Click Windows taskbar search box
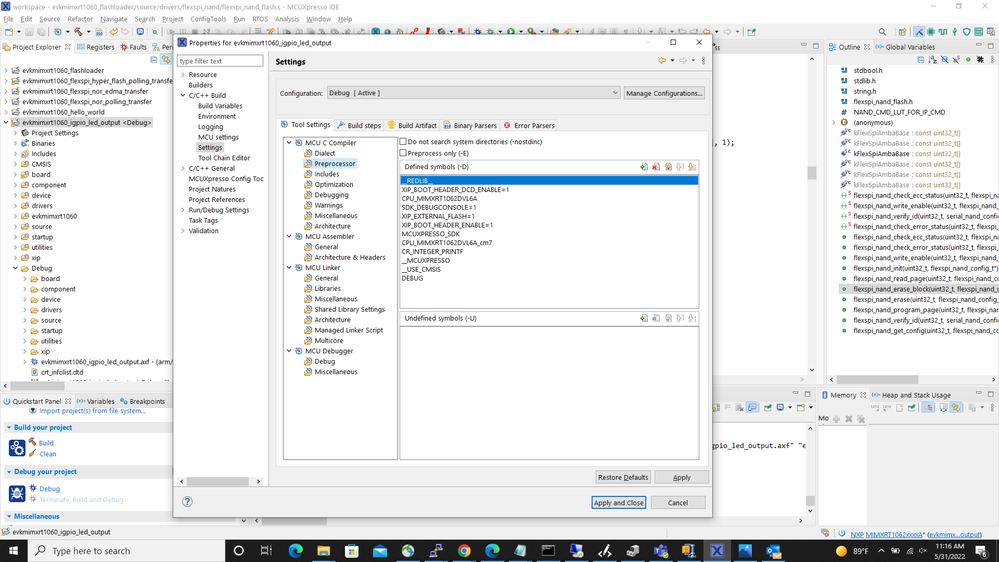 coord(127,551)
